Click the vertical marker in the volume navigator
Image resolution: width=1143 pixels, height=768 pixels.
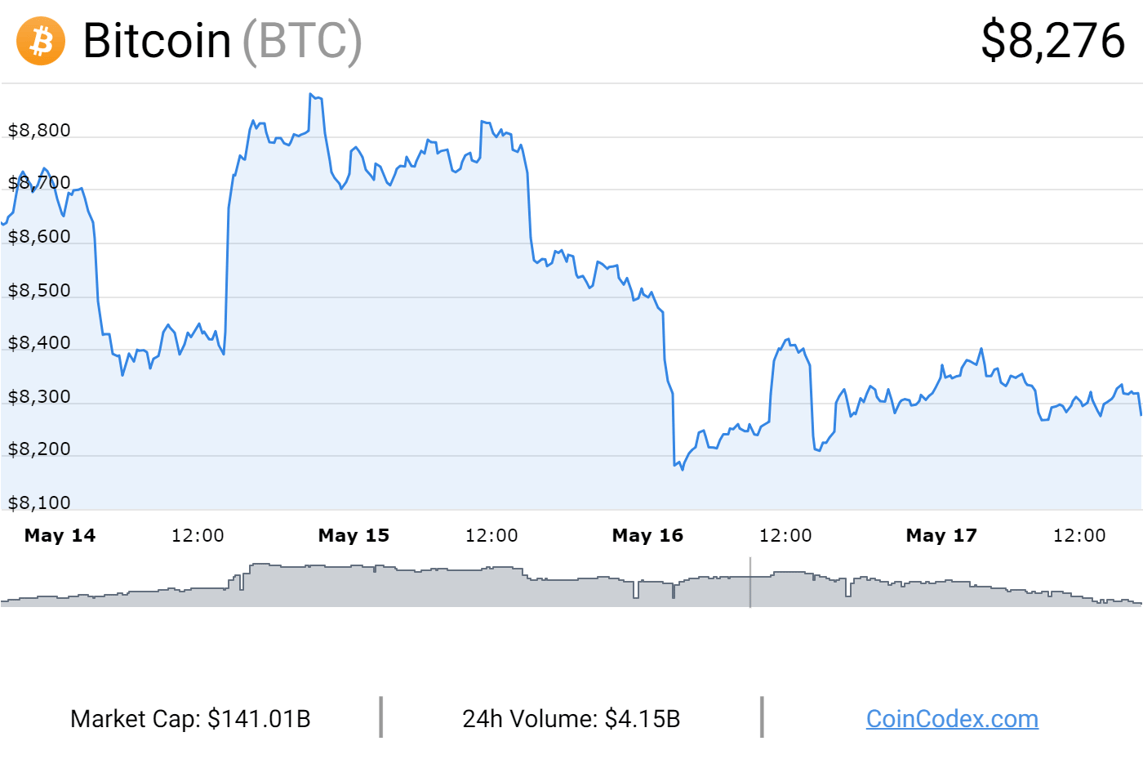(750, 583)
